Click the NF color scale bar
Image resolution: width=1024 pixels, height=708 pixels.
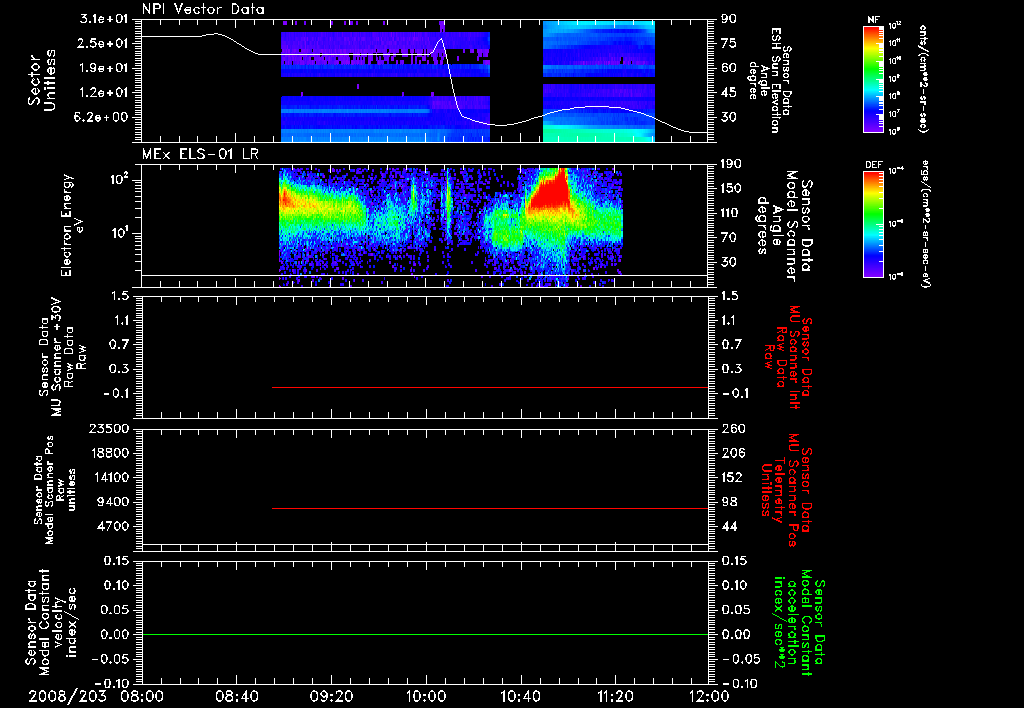874,78
